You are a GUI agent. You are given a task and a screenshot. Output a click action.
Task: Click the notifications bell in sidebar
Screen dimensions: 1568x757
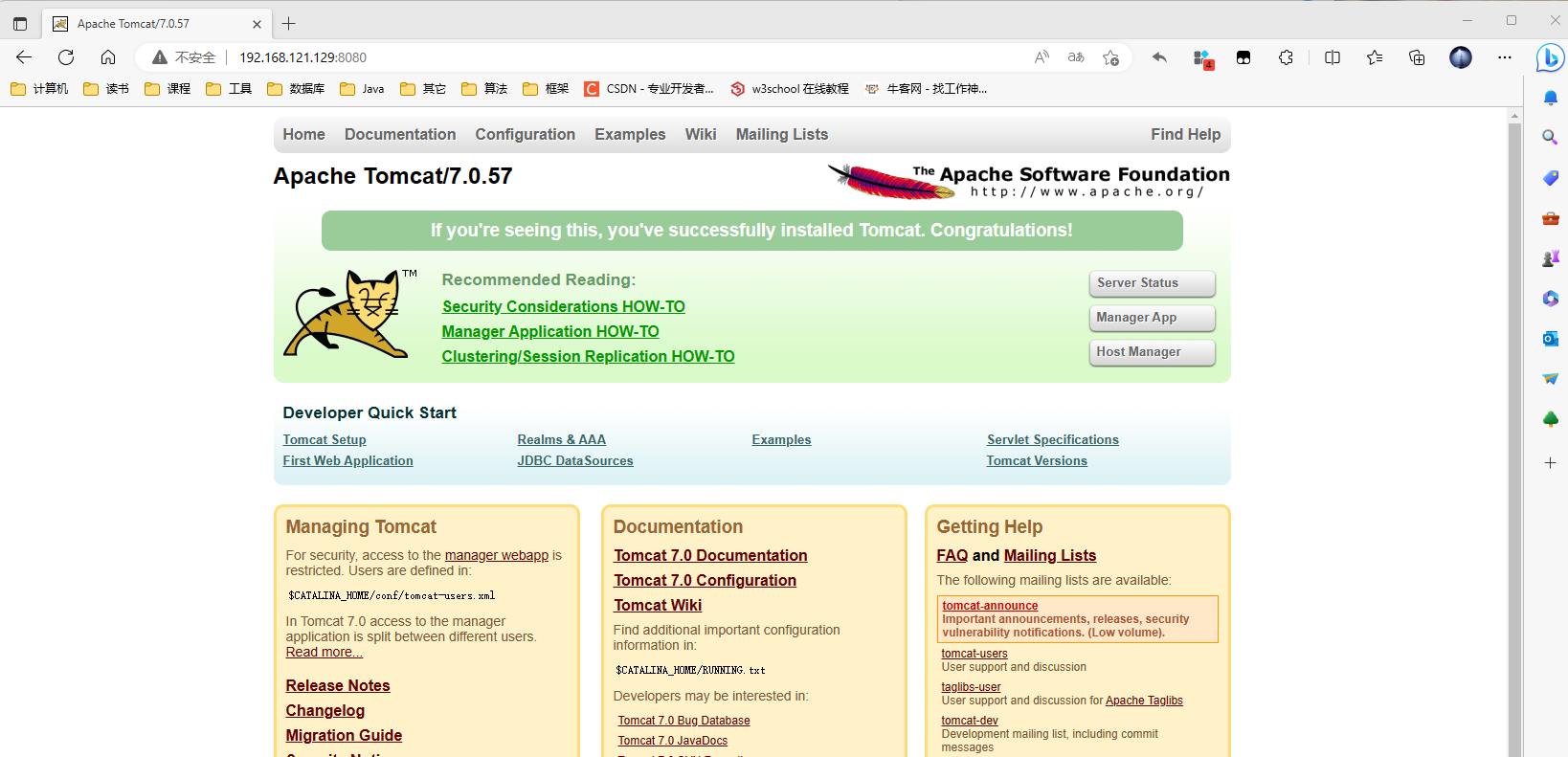pyautogui.click(x=1550, y=98)
